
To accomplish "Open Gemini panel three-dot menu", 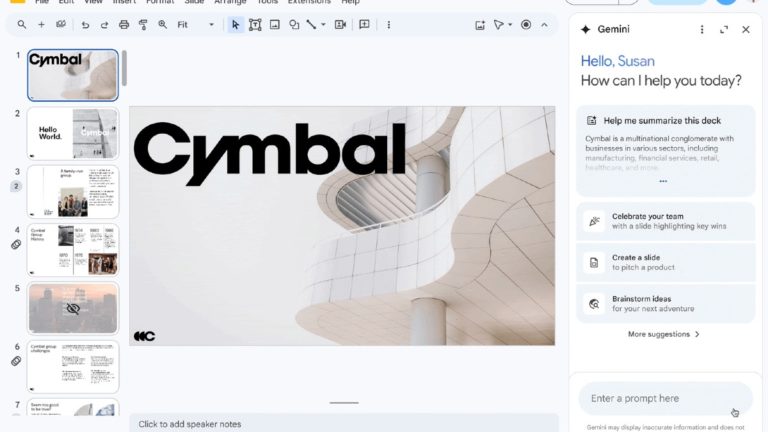I will 702,29.
